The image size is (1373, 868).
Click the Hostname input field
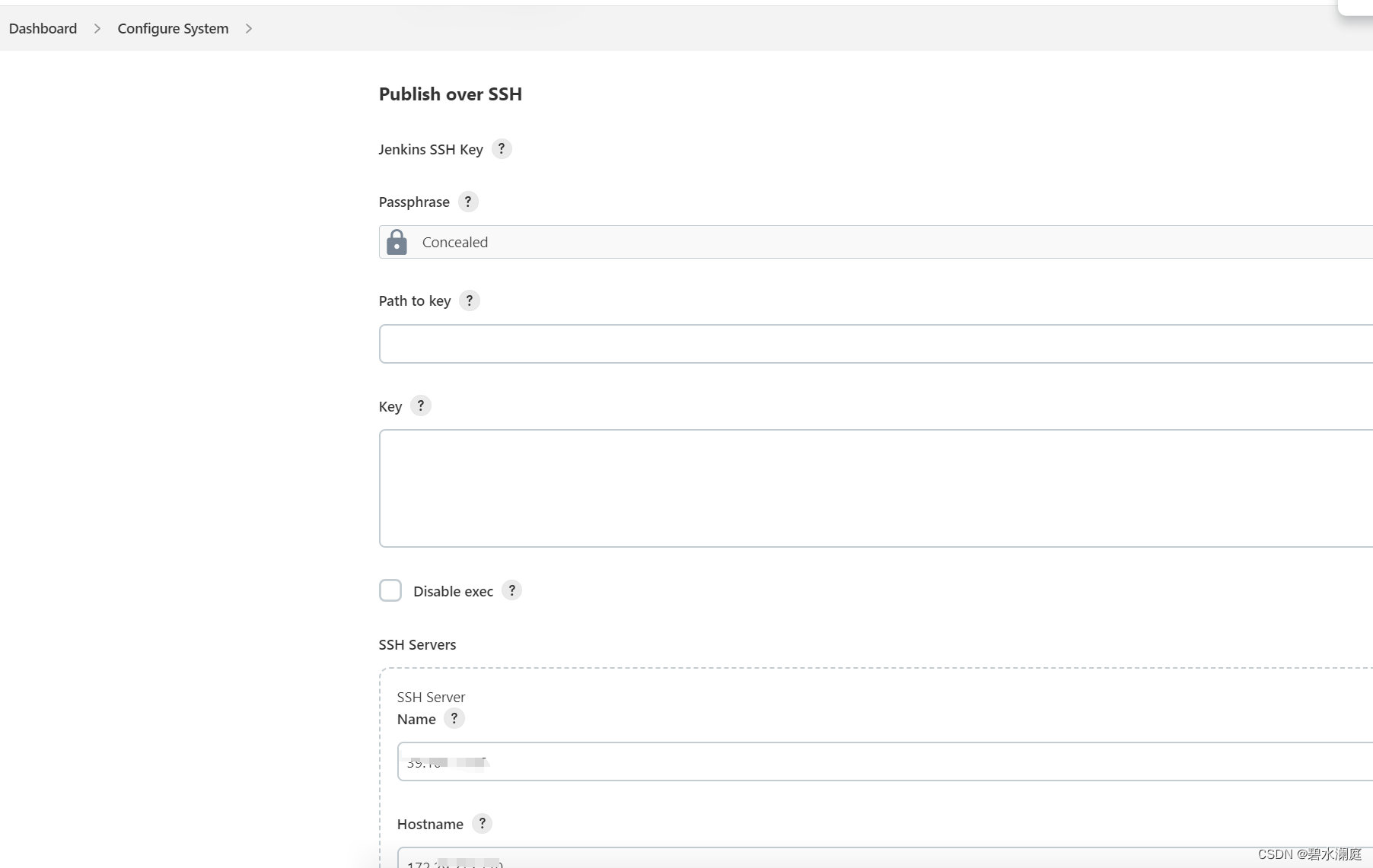885,858
